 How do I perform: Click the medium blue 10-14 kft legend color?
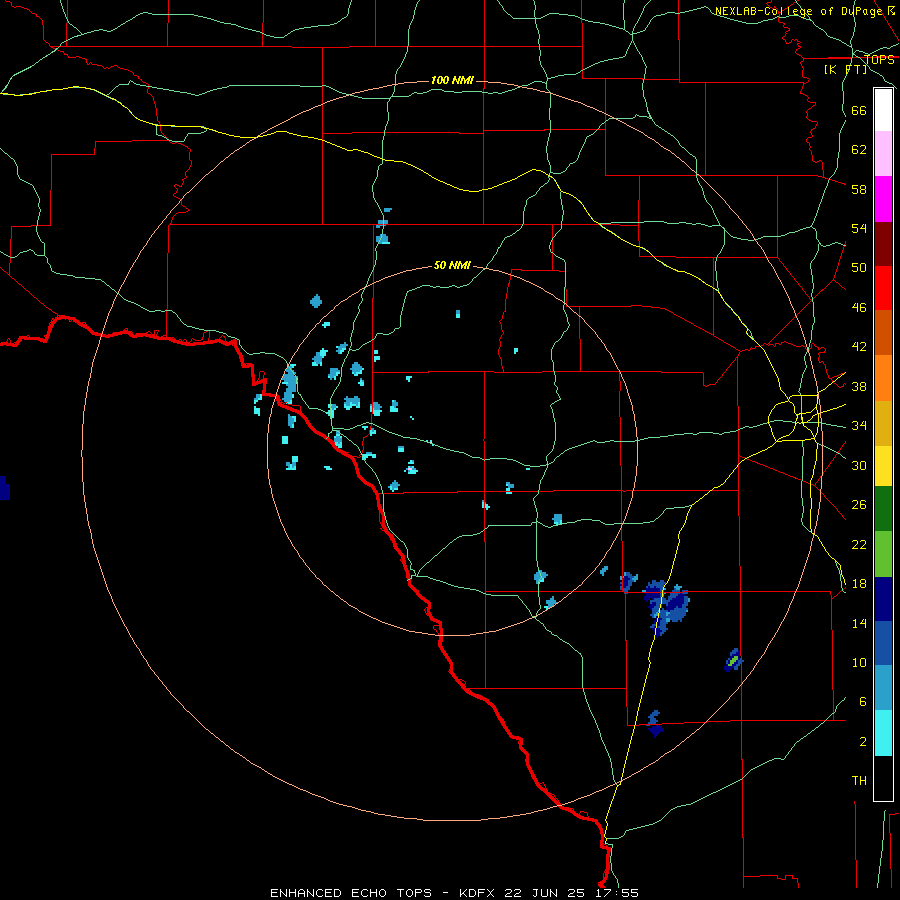(x=883, y=644)
